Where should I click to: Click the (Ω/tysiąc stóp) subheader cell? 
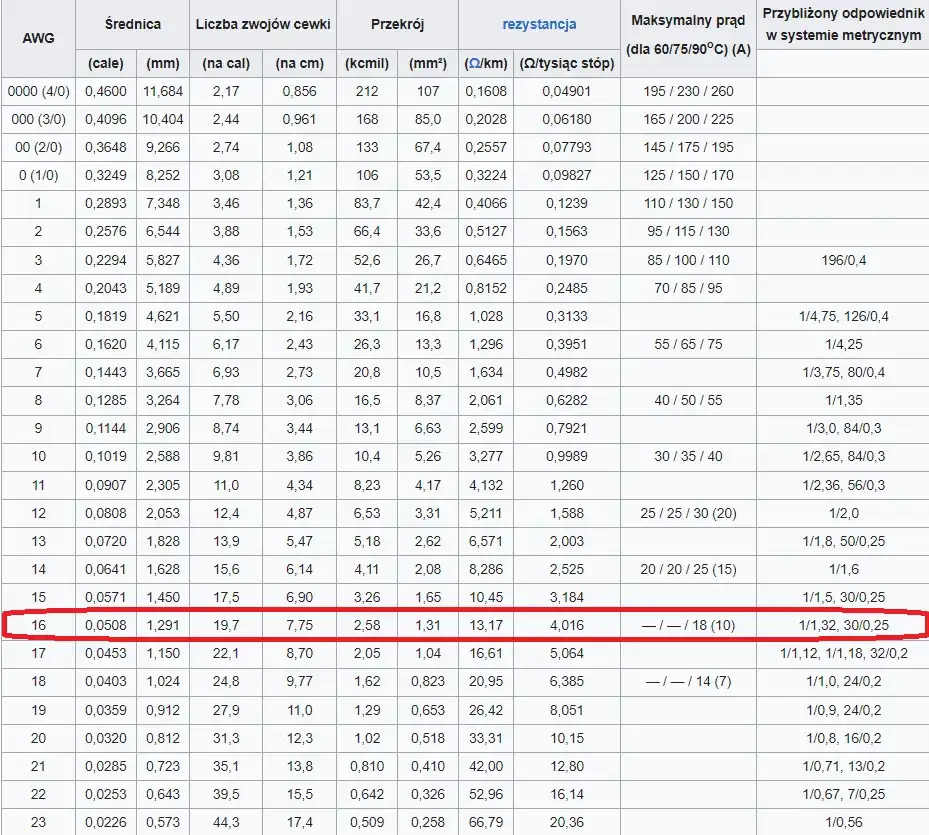point(567,63)
